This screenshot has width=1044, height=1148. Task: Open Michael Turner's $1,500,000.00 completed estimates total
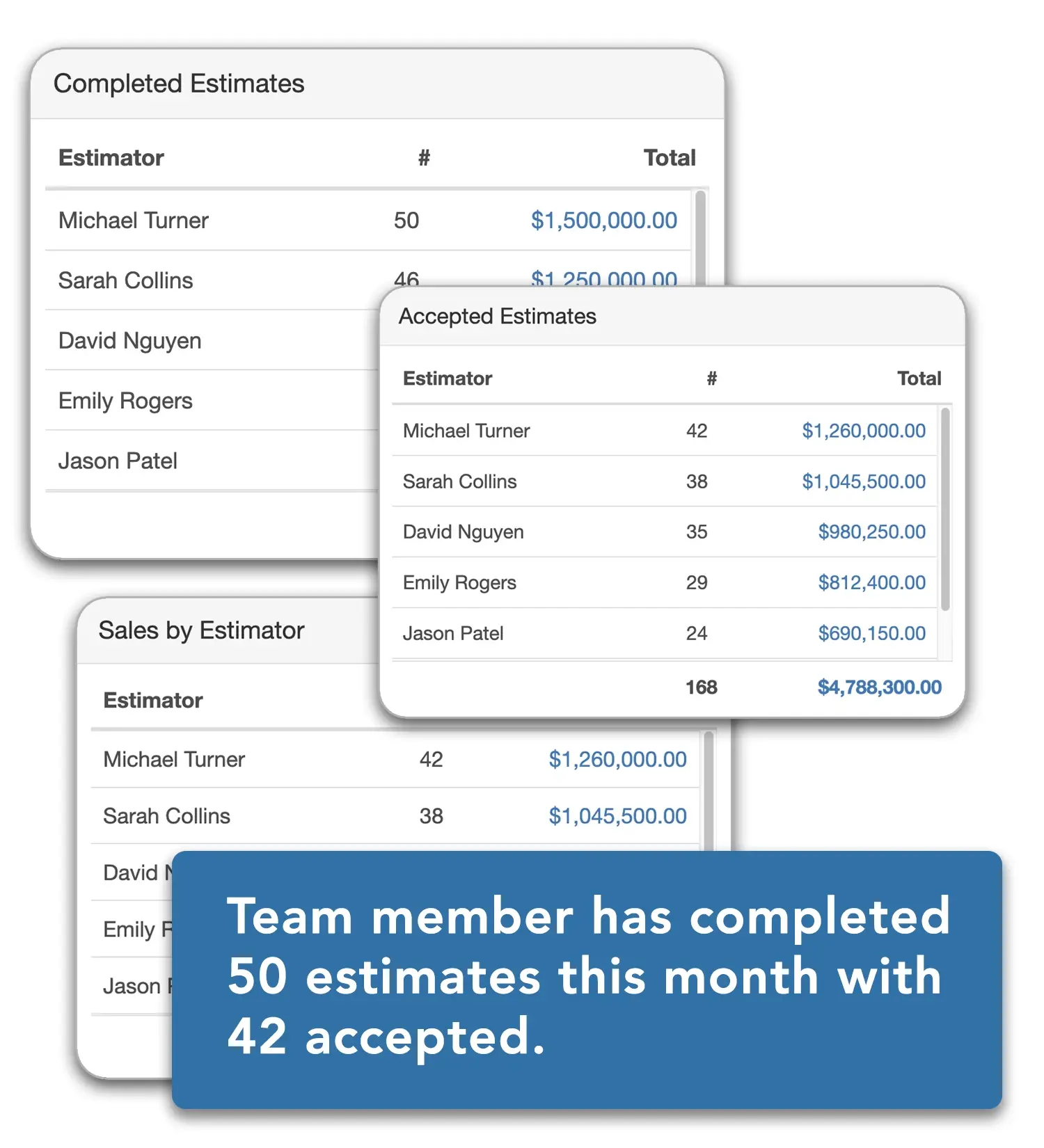[603, 221]
